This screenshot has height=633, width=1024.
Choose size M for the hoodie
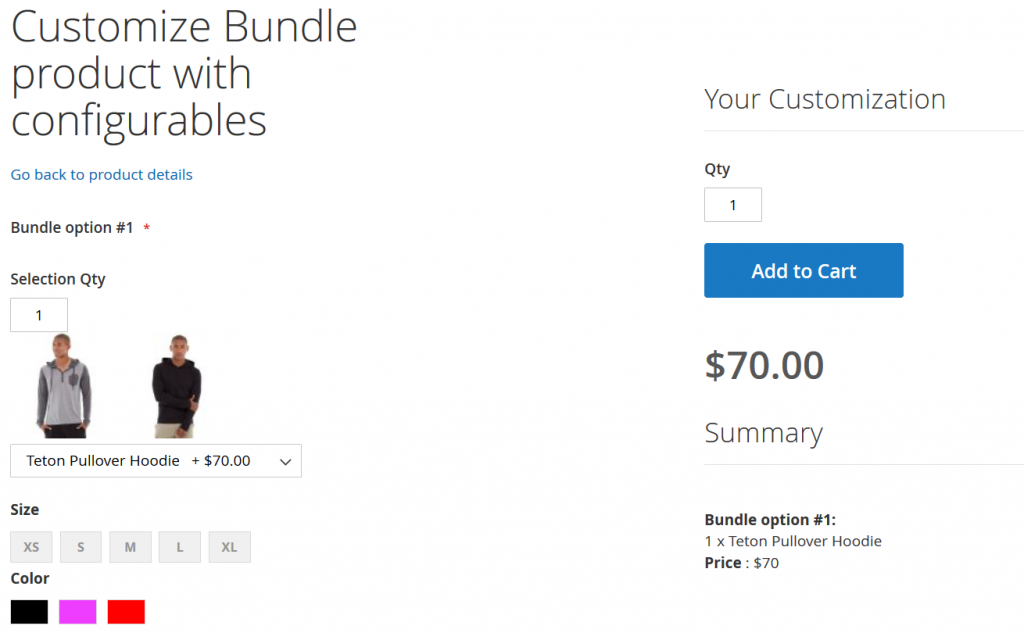coord(130,547)
